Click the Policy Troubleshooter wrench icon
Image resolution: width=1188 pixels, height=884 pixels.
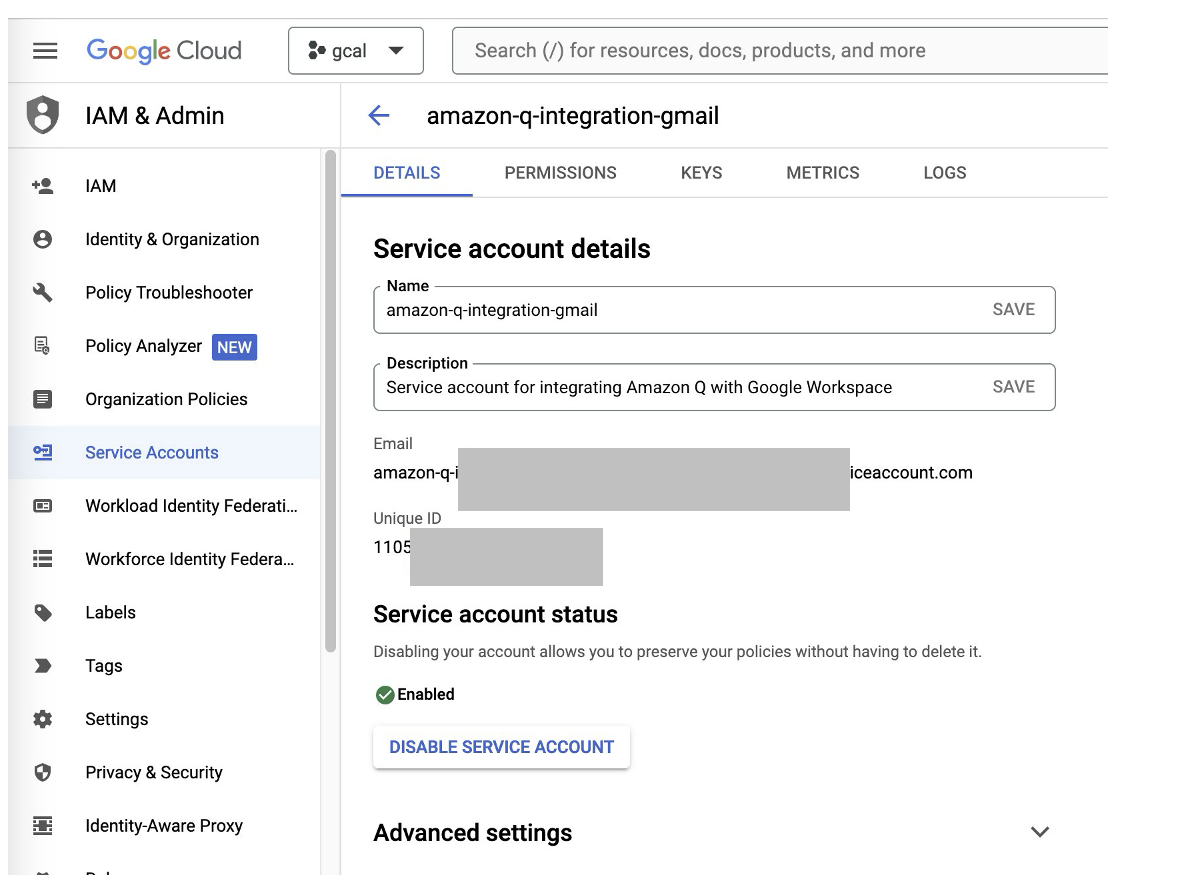(x=42, y=293)
